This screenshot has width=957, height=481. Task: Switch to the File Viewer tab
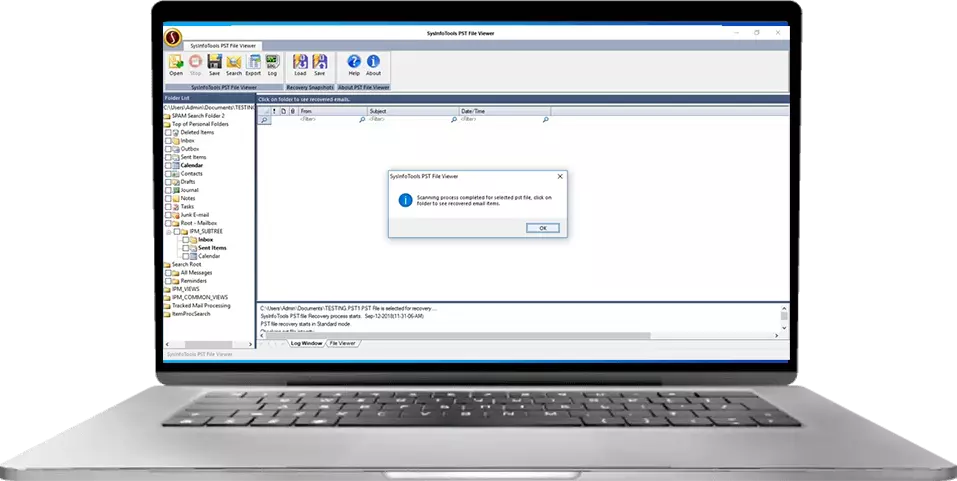(x=342, y=344)
